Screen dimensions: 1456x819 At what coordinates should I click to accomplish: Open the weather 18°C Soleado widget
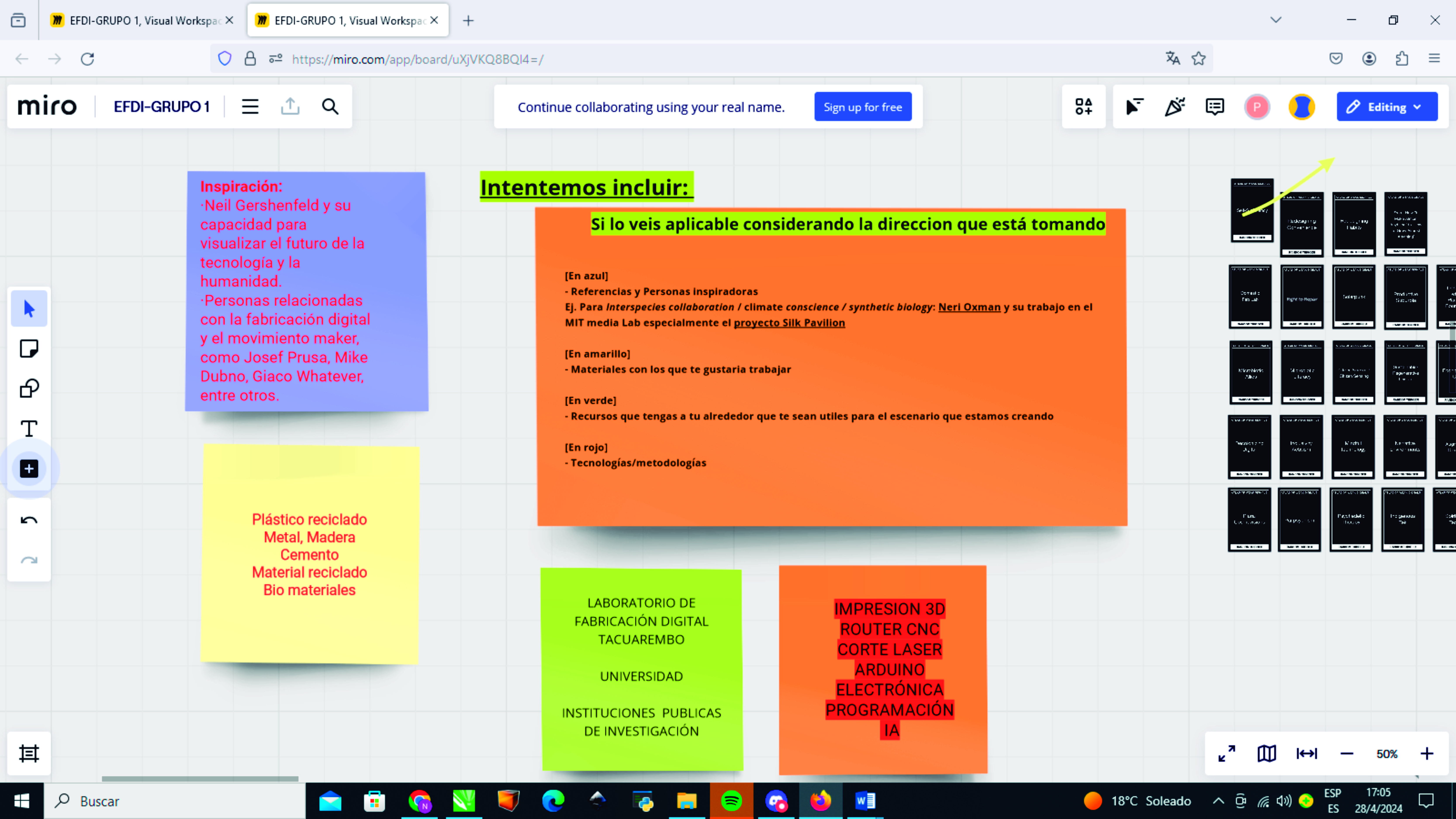[1137, 801]
